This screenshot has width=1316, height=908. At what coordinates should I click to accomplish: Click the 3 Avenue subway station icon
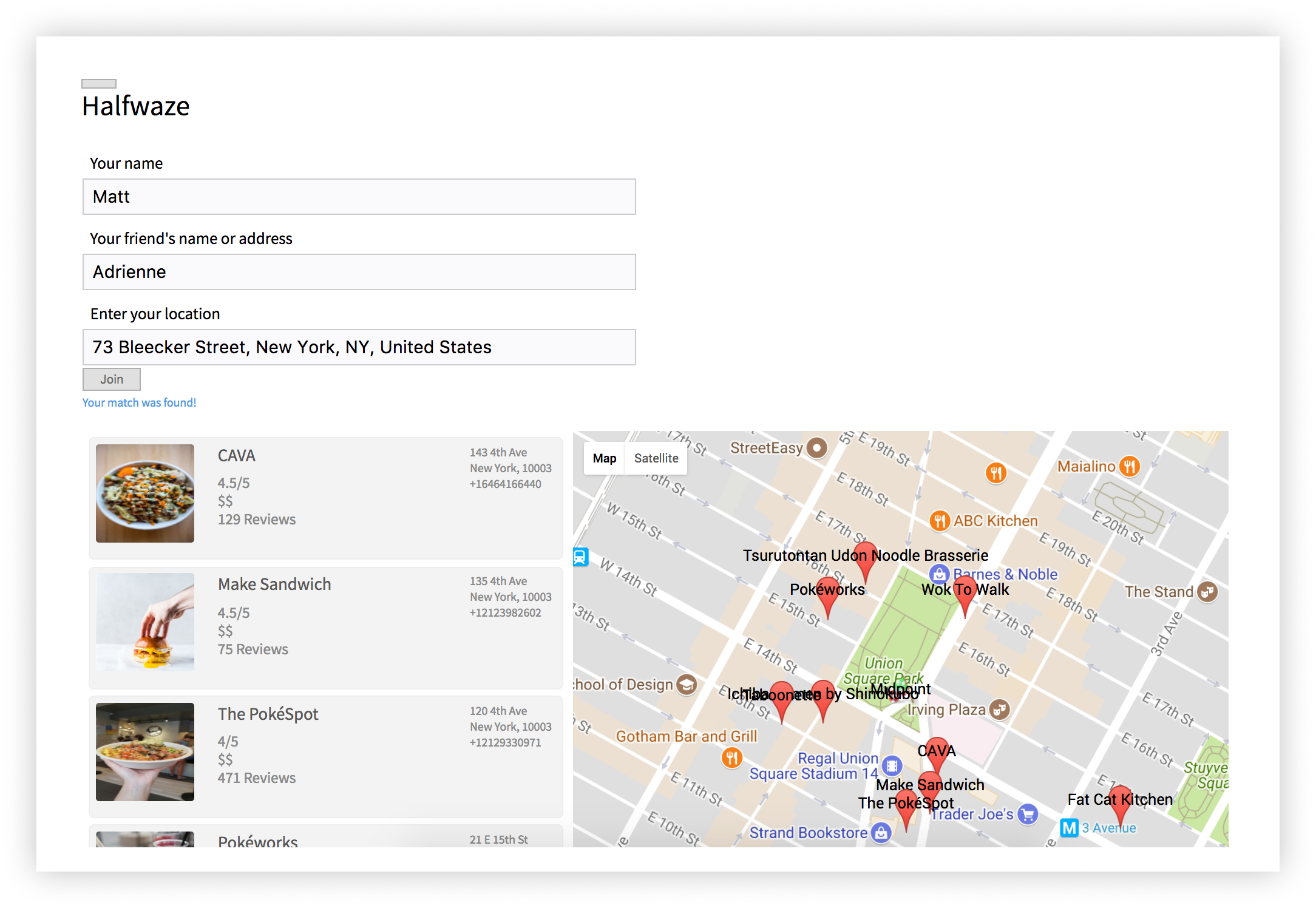pos(1069,828)
